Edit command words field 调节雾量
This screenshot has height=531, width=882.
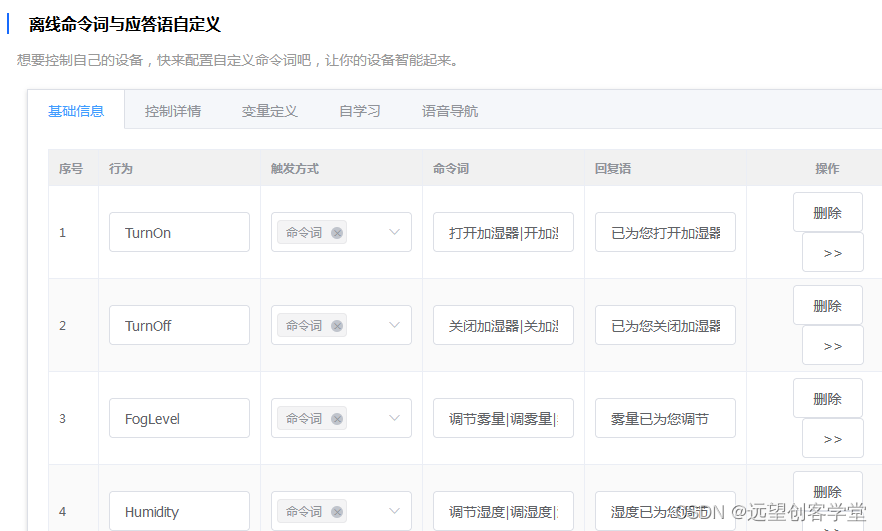point(503,418)
